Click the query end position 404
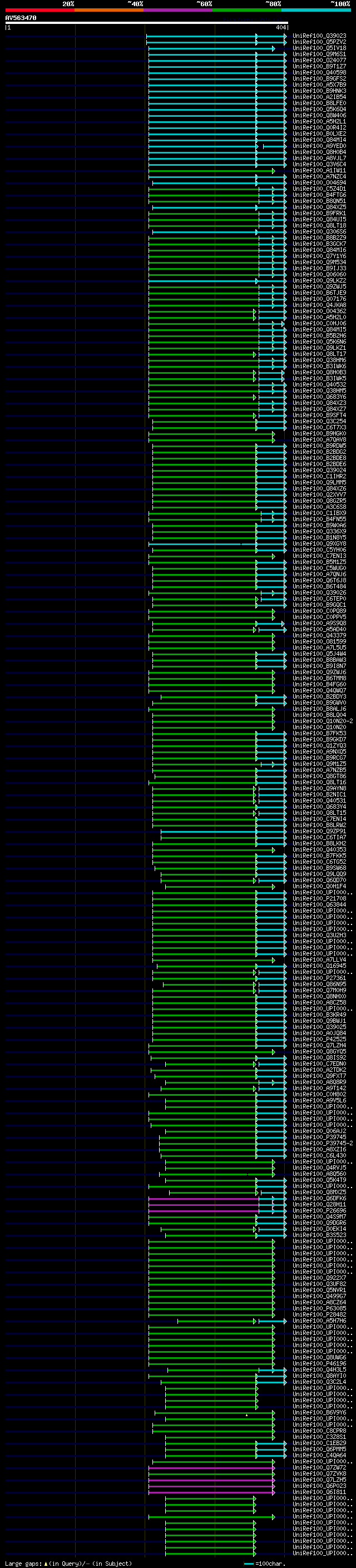Image resolution: width=356 pixels, height=1568 pixels. (280, 28)
